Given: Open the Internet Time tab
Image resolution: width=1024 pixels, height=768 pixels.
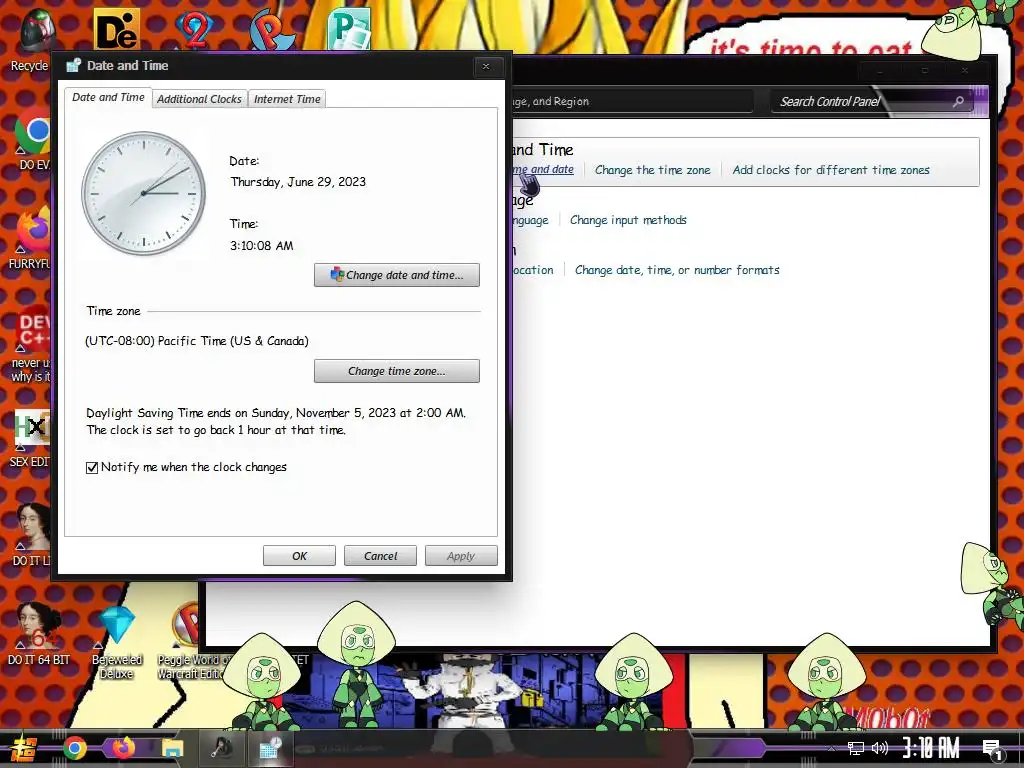Looking at the screenshot, I should (x=287, y=99).
